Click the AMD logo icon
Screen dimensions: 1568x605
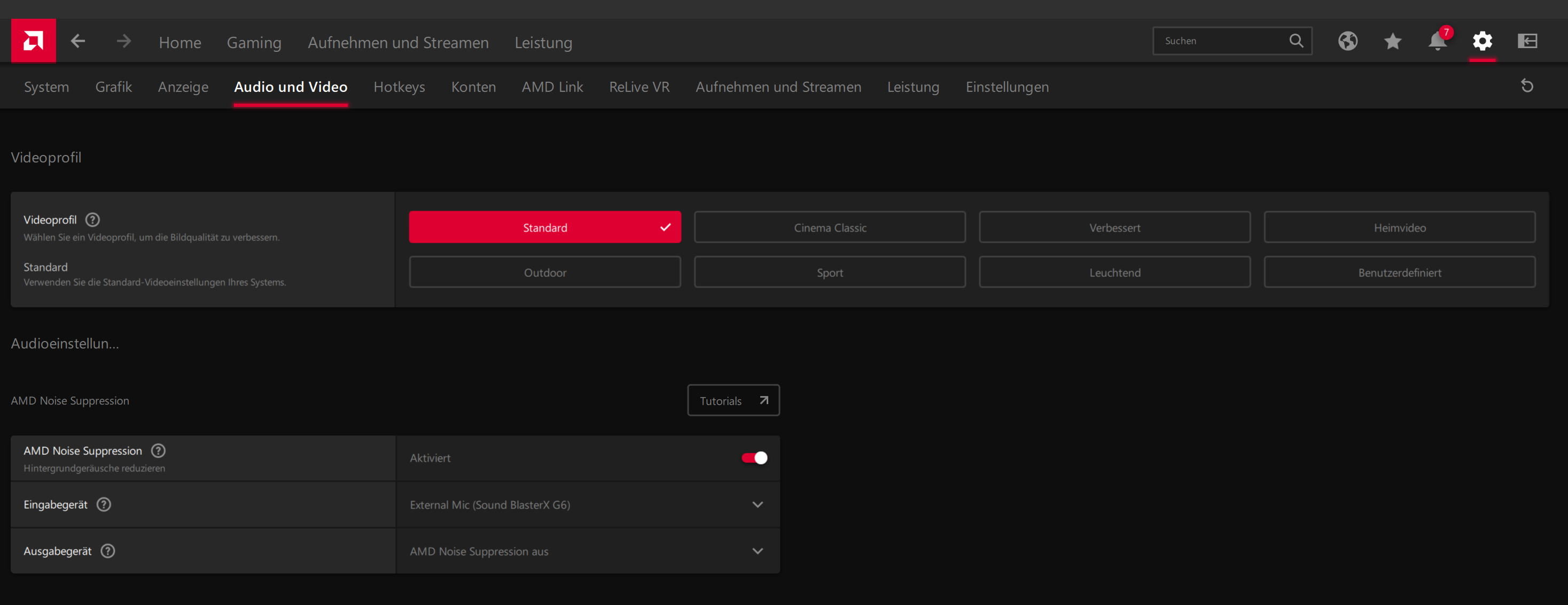(x=33, y=41)
